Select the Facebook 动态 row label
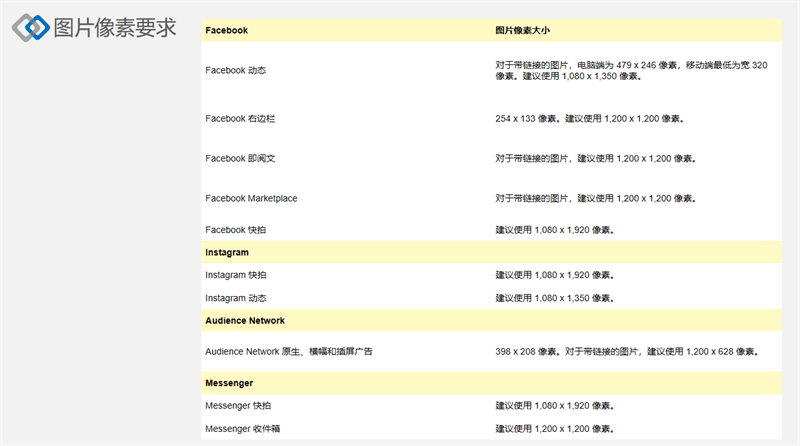Image resolution: width=800 pixels, height=446 pixels. [x=236, y=70]
